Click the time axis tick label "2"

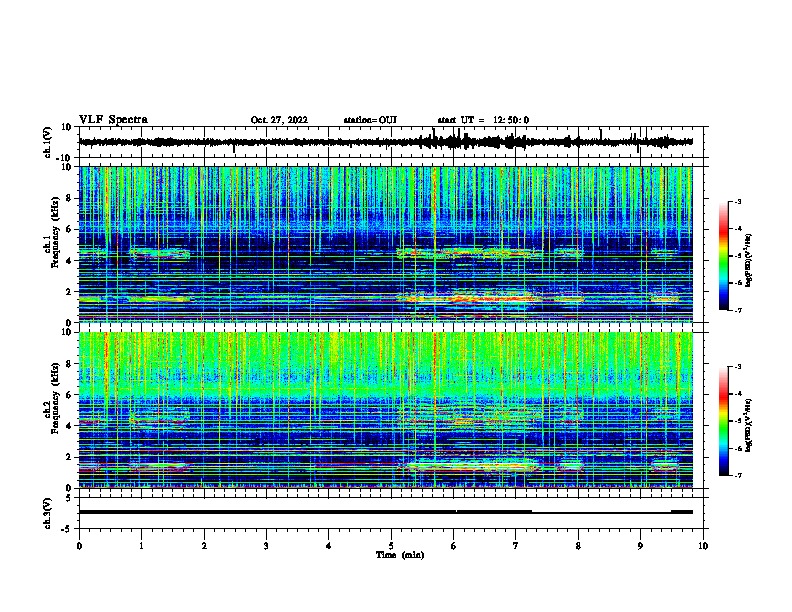[204, 545]
